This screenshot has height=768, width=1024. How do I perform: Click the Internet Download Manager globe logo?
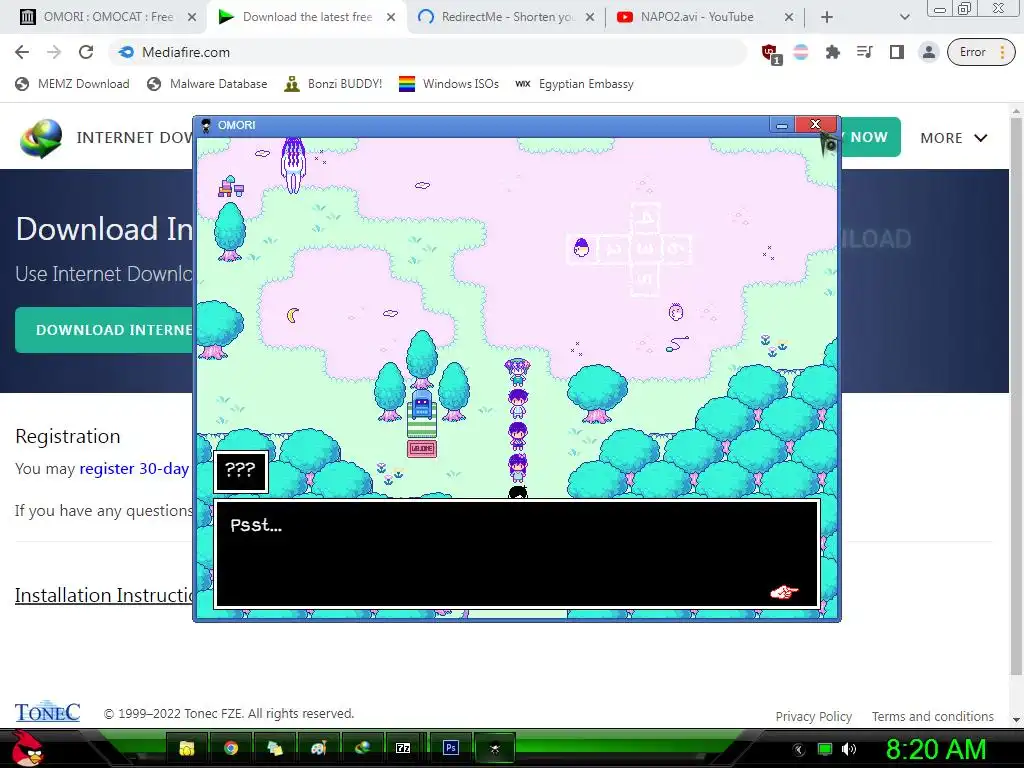click(41, 138)
